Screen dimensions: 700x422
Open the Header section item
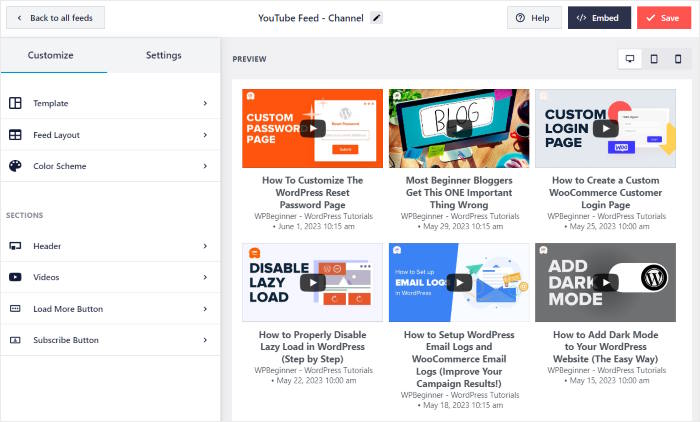(x=110, y=246)
